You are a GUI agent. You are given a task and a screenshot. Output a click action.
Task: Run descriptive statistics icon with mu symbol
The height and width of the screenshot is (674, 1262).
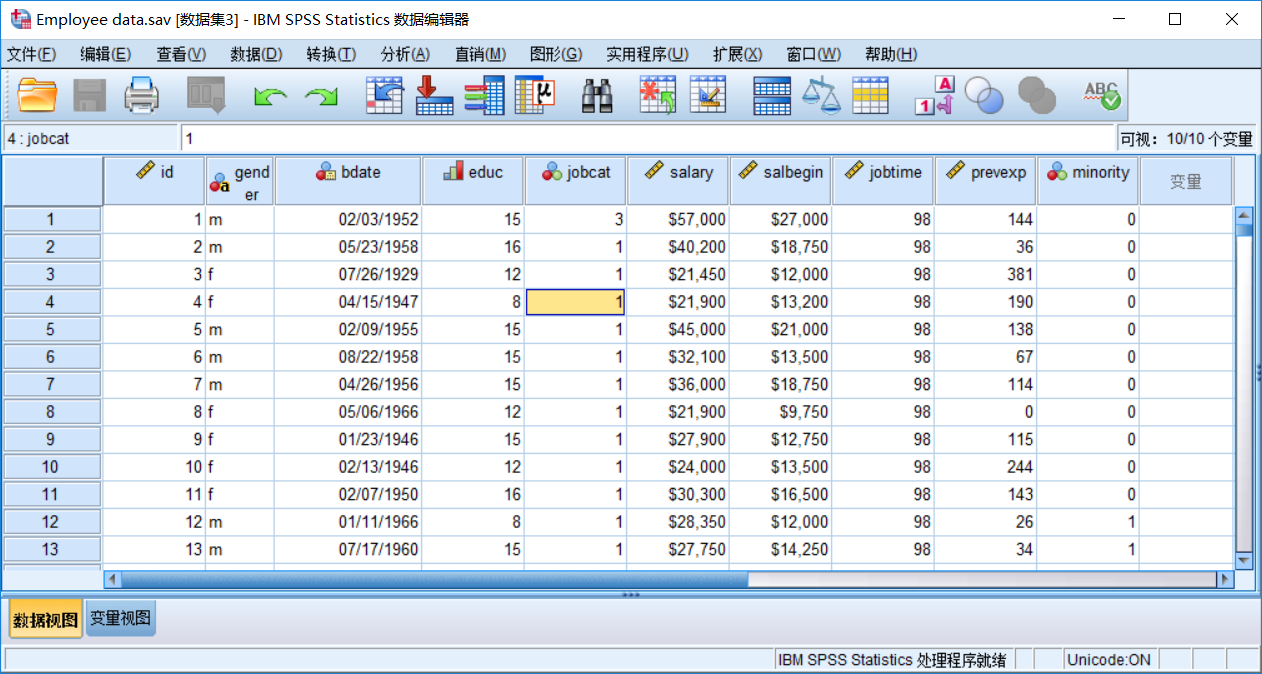535,95
